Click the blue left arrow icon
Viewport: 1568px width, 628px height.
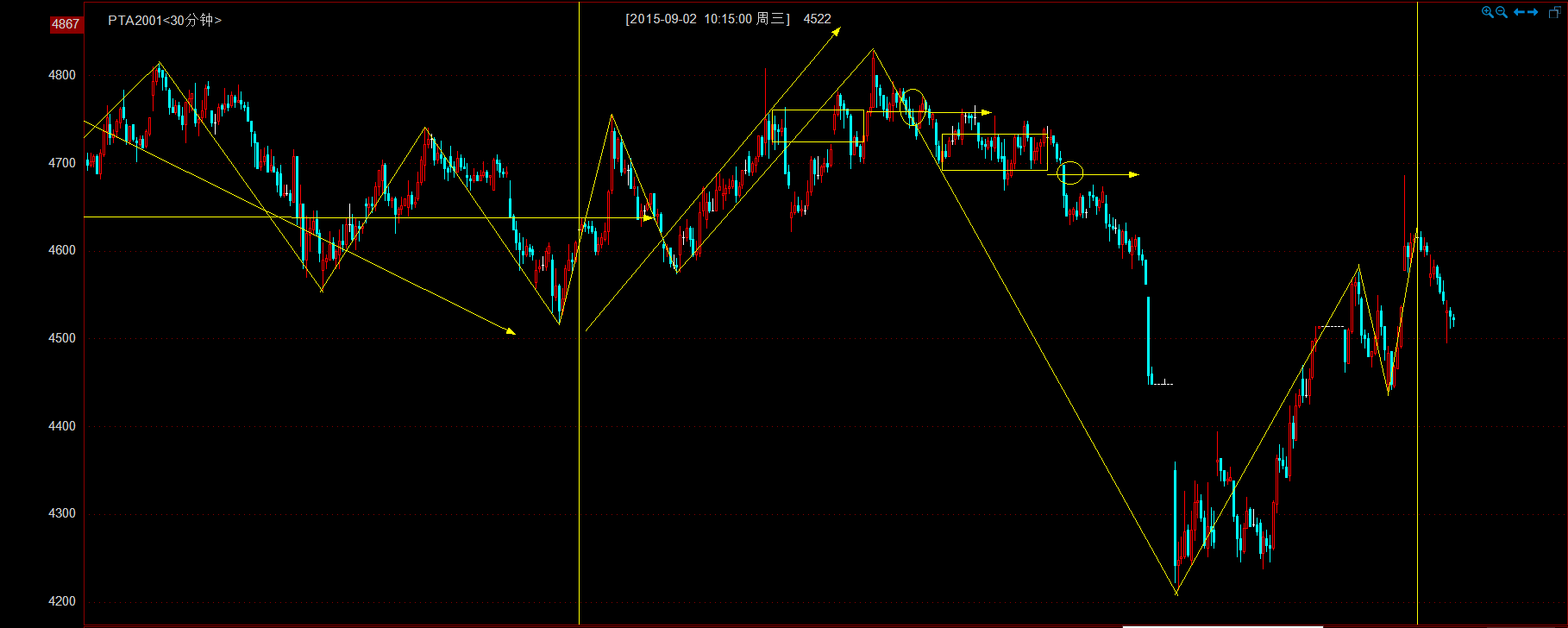1519,12
